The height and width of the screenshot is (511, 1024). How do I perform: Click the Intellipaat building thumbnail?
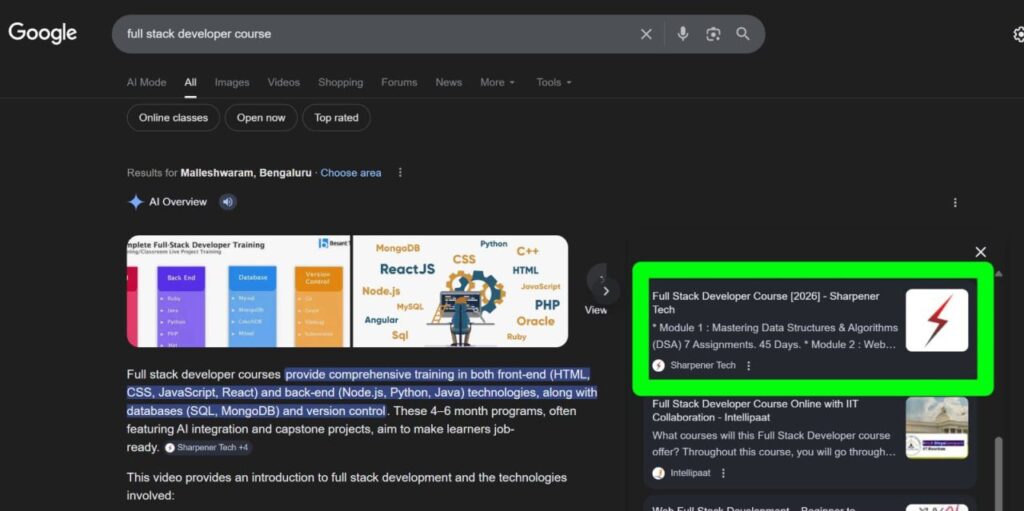[x=936, y=428]
